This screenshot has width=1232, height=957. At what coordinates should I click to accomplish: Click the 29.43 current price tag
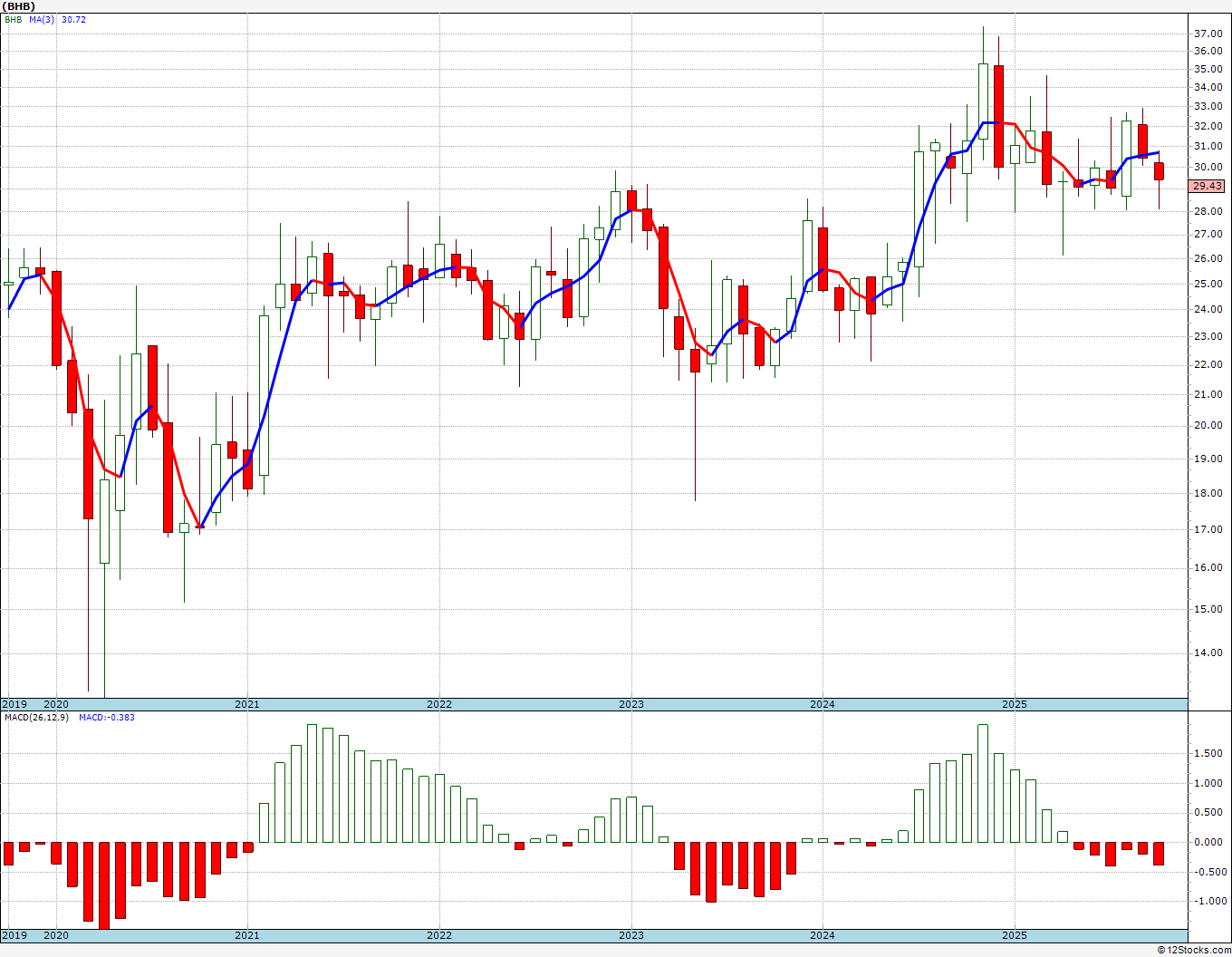coord(1207,186)
